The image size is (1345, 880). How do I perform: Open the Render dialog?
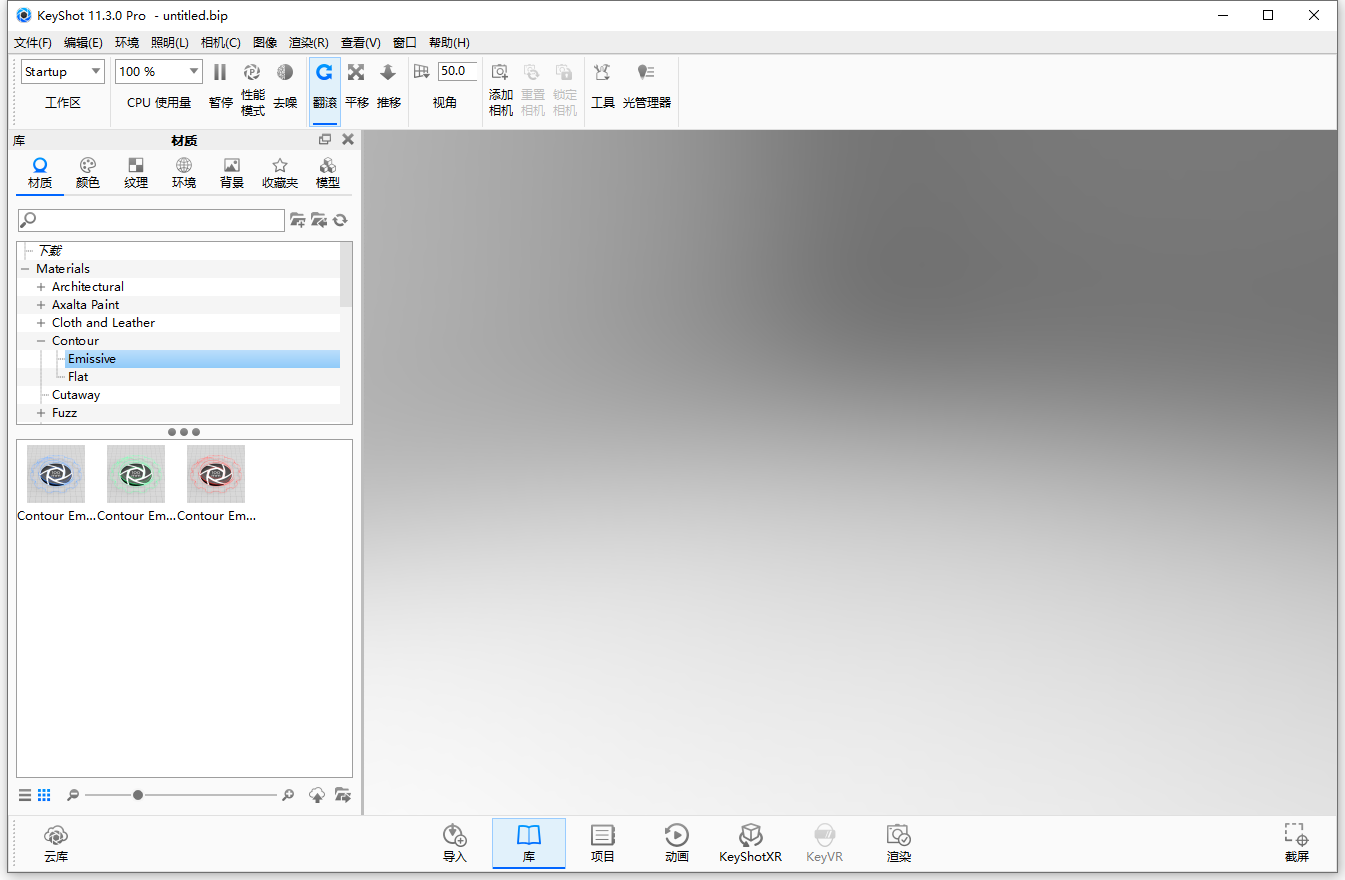[x=899, y=843]
